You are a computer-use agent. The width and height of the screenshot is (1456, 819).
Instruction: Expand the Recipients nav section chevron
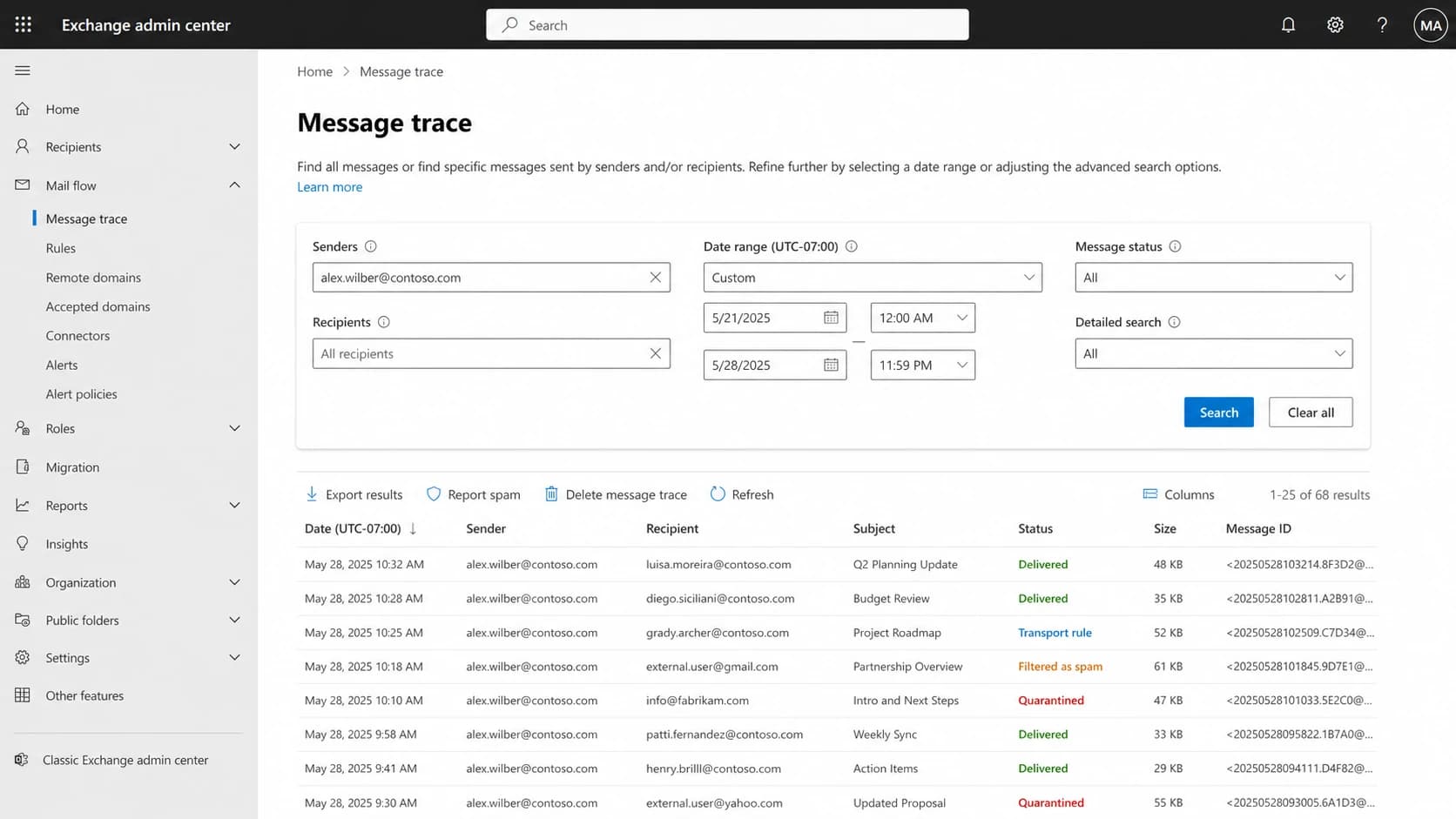(x=234, y=146)
